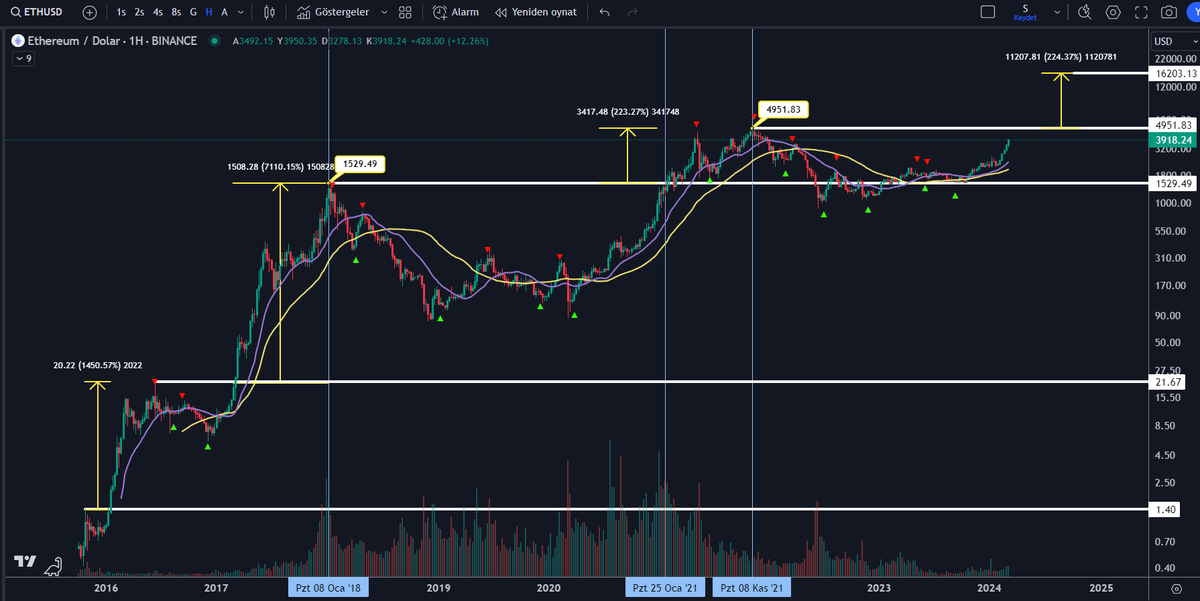Expand the collapsed indicator legend showing 9

click(23, 59)
